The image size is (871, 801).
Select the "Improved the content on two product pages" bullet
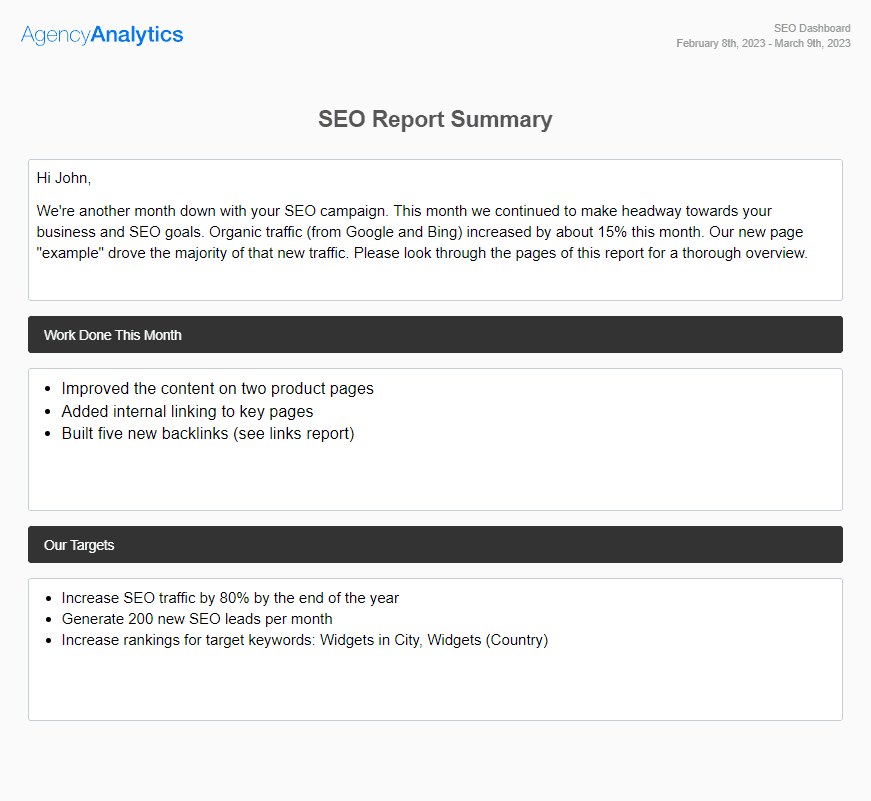217,388
